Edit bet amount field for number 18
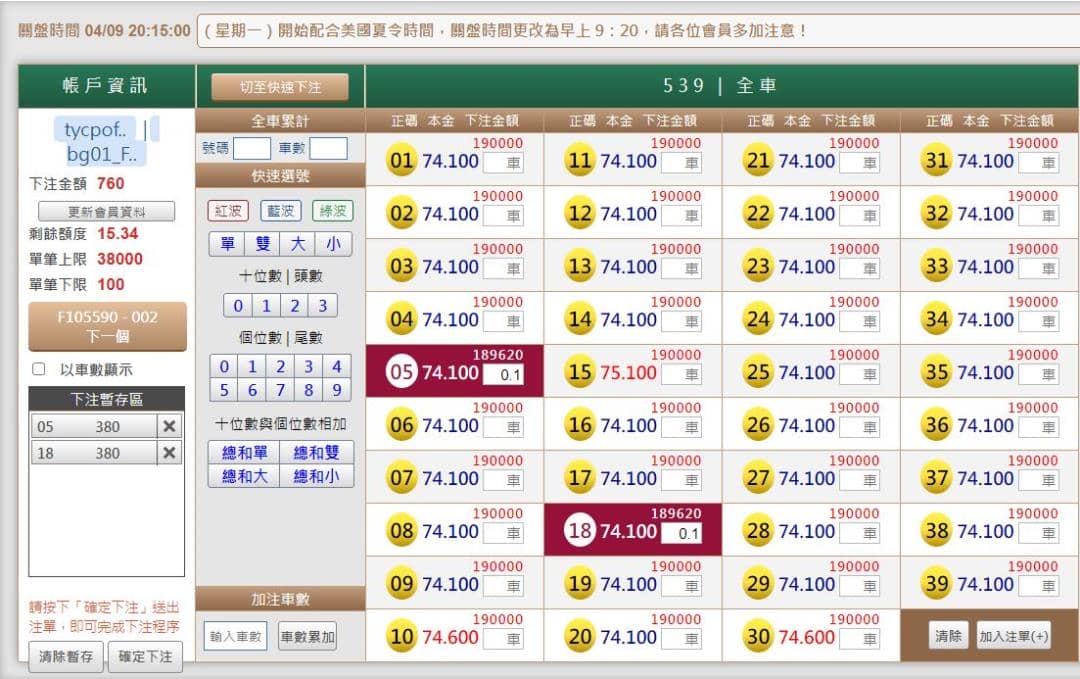Image resolution: width=1080 pixels, height=679 pixels. coord(681,533)
